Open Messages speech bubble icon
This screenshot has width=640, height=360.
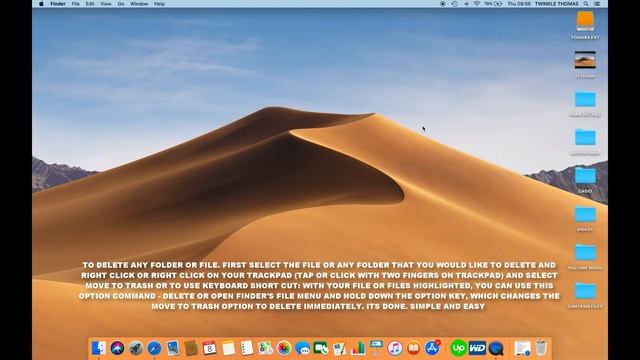click(x=302, y=348)
